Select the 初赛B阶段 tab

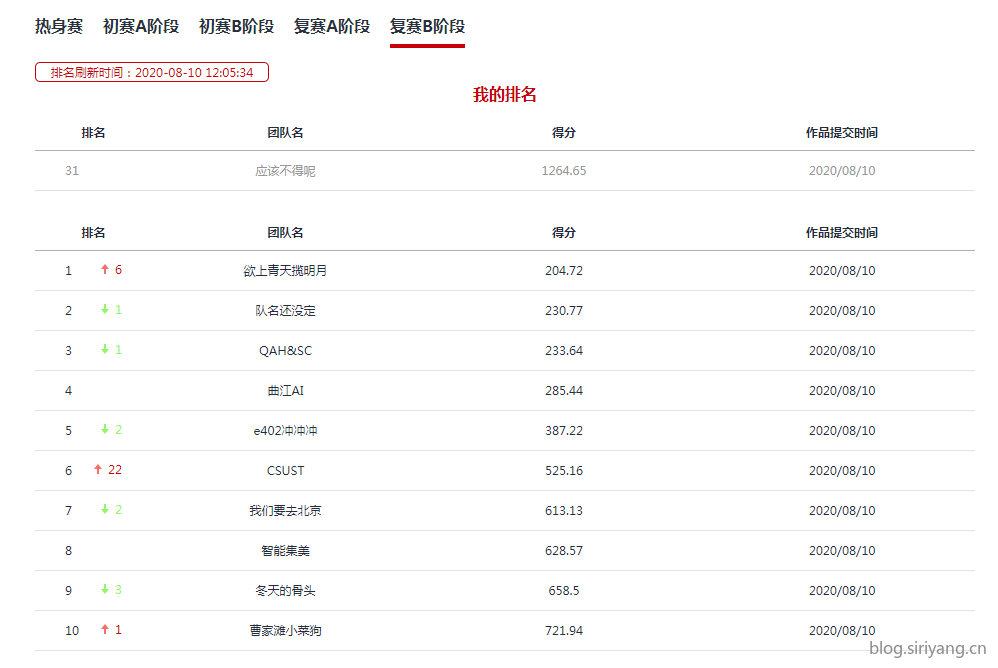pos(236,27)
